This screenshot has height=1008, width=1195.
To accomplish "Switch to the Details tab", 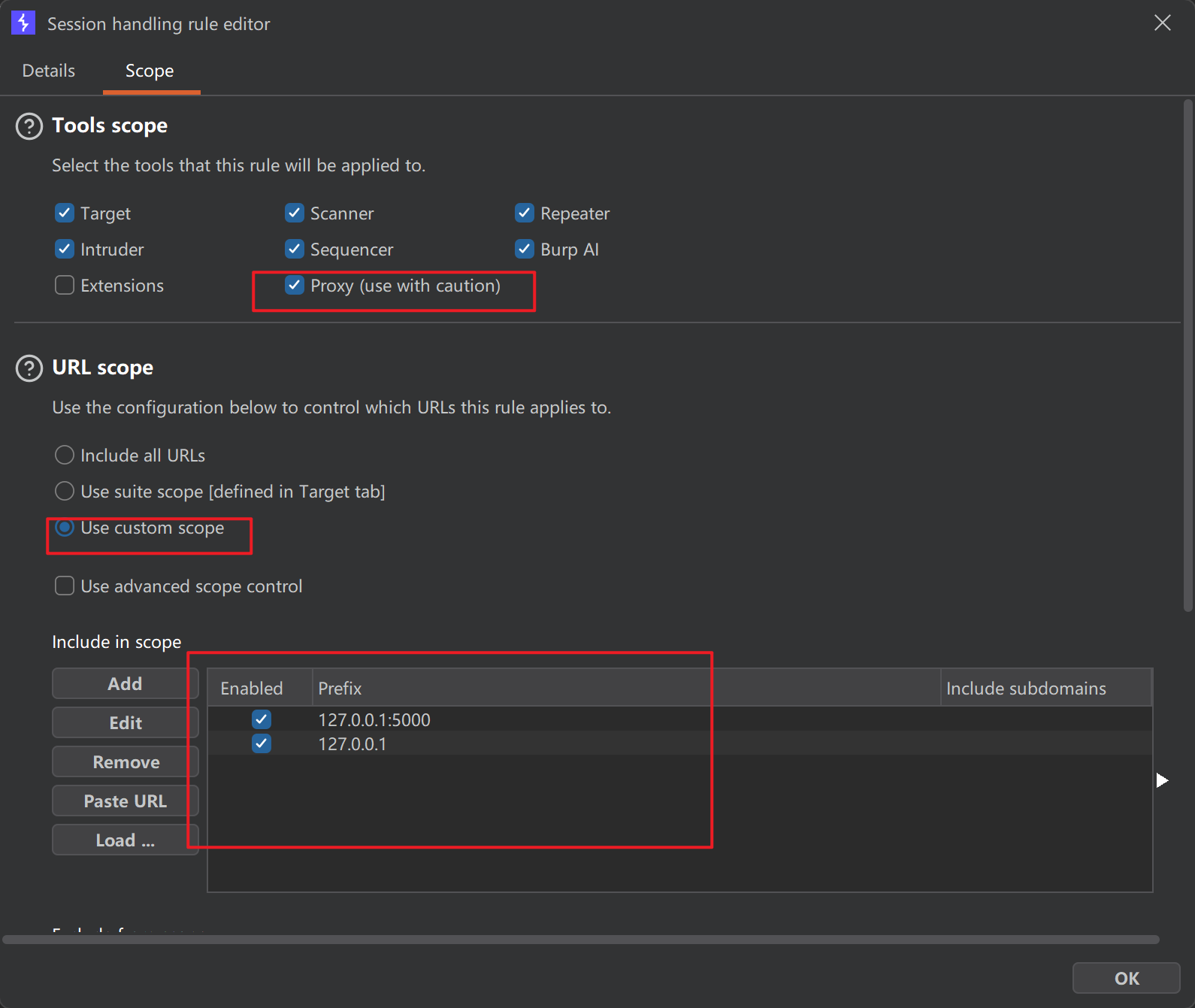I will tap(49, 71).
